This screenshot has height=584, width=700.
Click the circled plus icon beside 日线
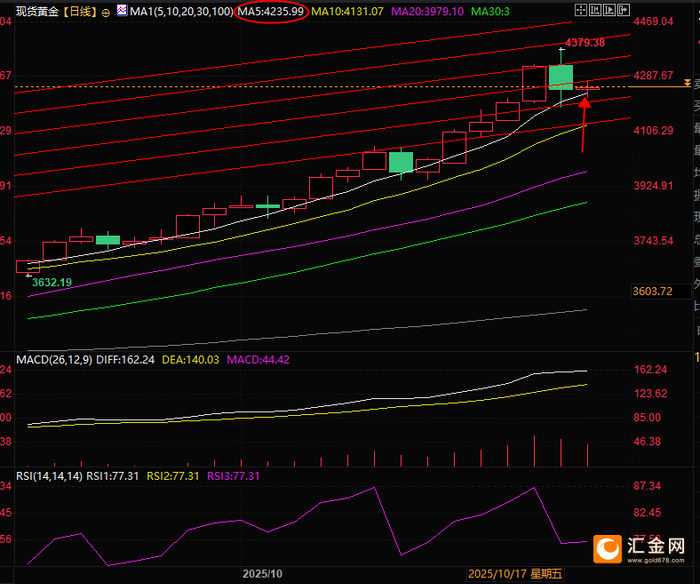[x=106, y=13]
